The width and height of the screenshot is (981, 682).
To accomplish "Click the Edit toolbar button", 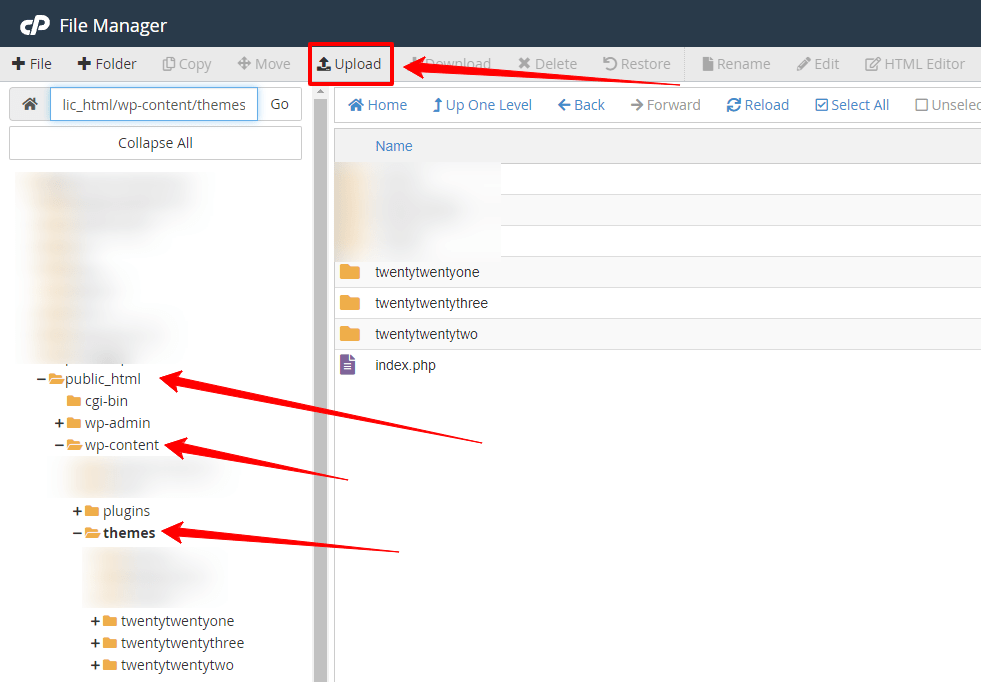I will (x=818, y=64).
